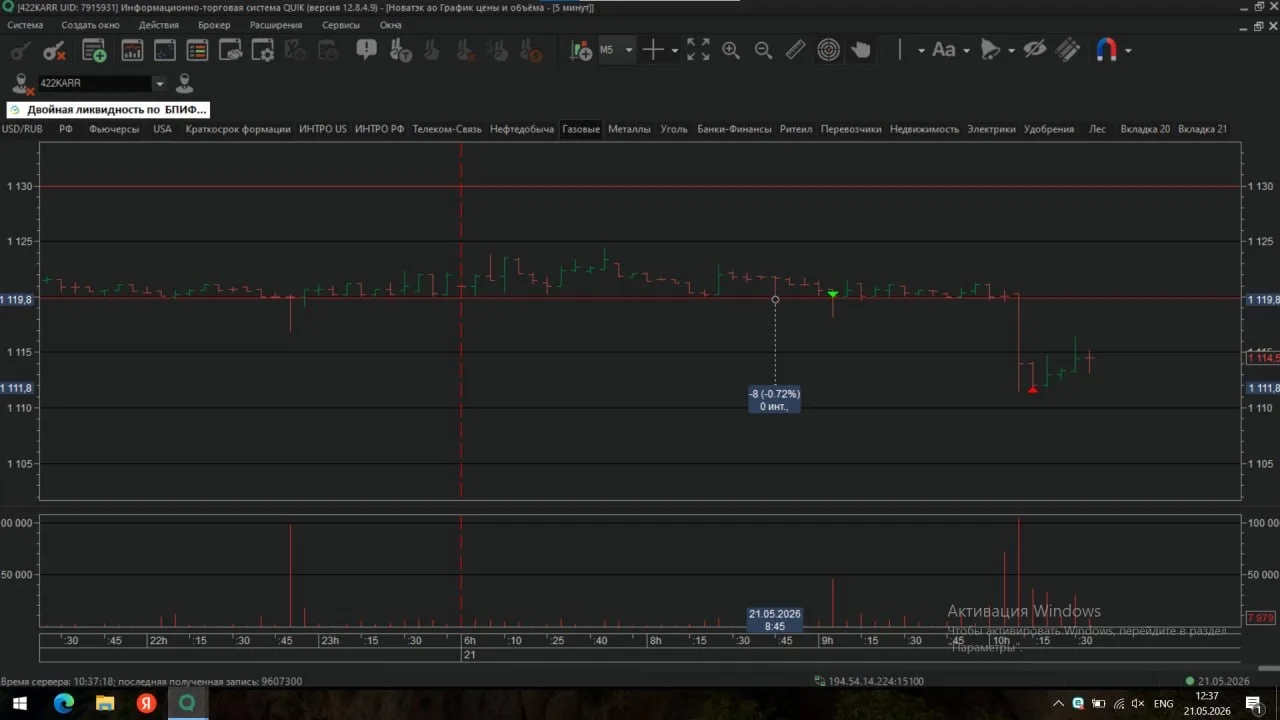Create a new table with the green plus icon
The height and width of the screenshot is (720, 1280).
94,50
